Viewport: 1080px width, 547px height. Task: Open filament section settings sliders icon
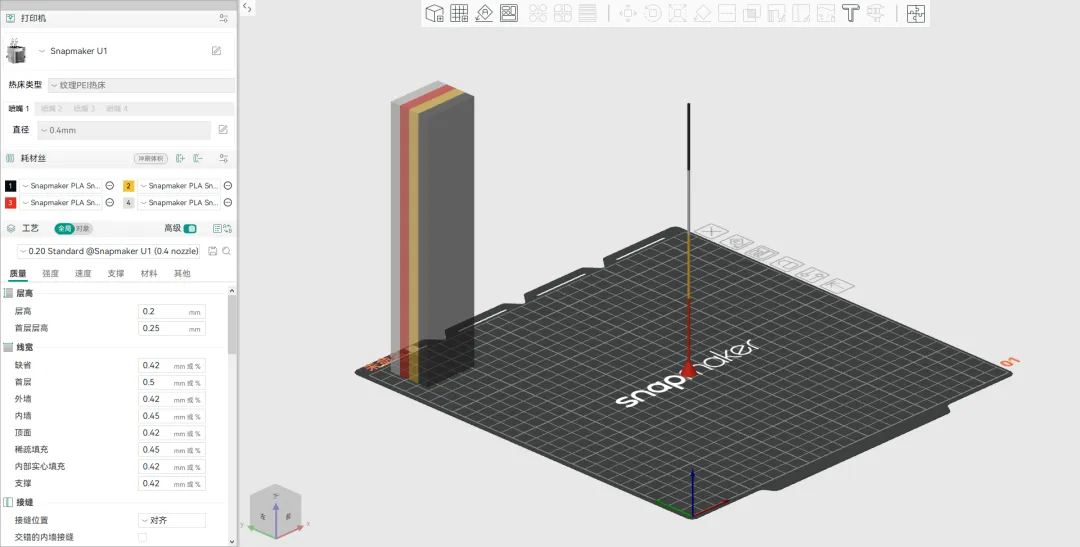point(223,158)
